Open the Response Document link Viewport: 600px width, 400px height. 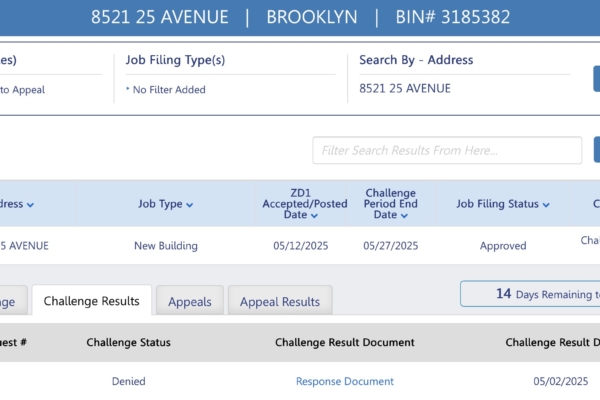[345, 381]
